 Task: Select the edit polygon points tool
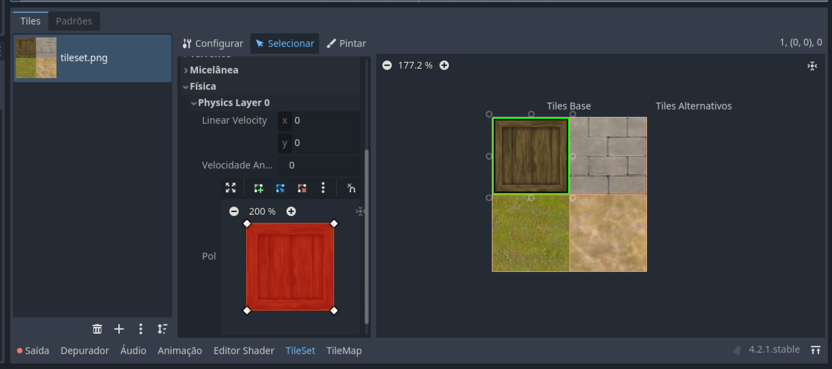[280, 187]
